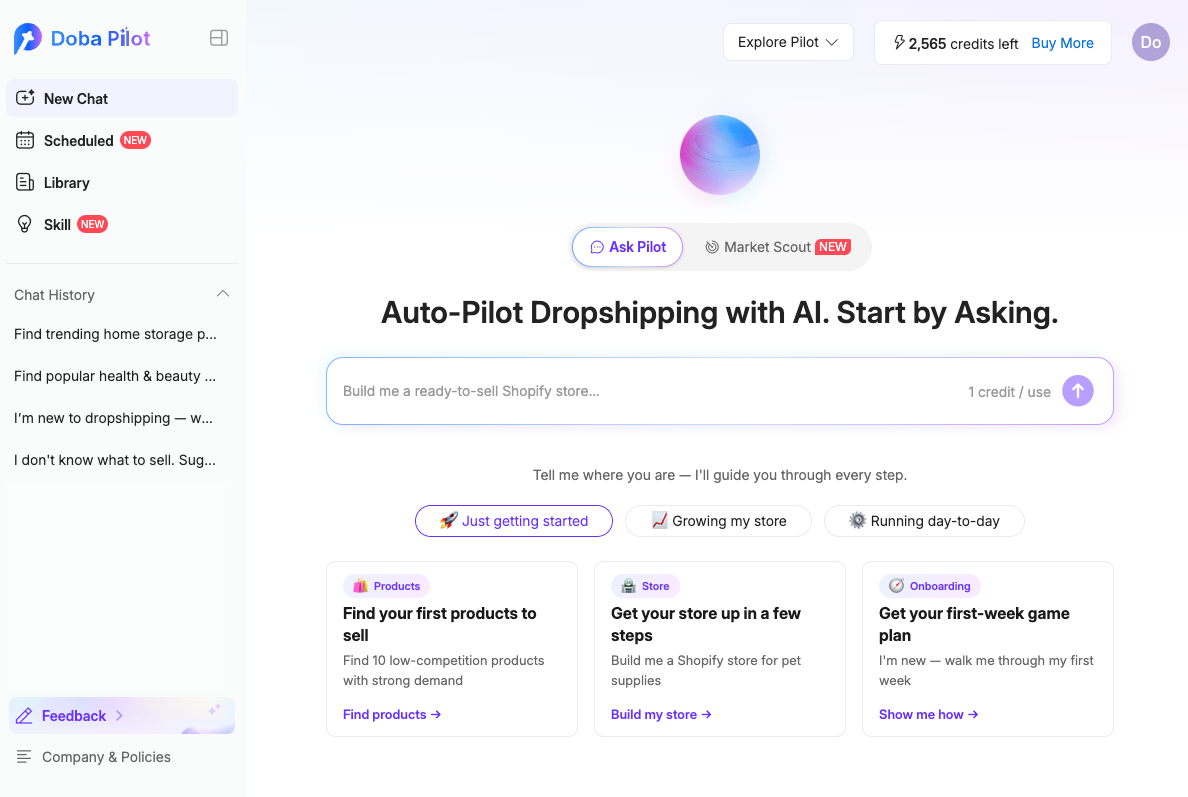Open the Feedback form
1188x797 pixels.
122,716
